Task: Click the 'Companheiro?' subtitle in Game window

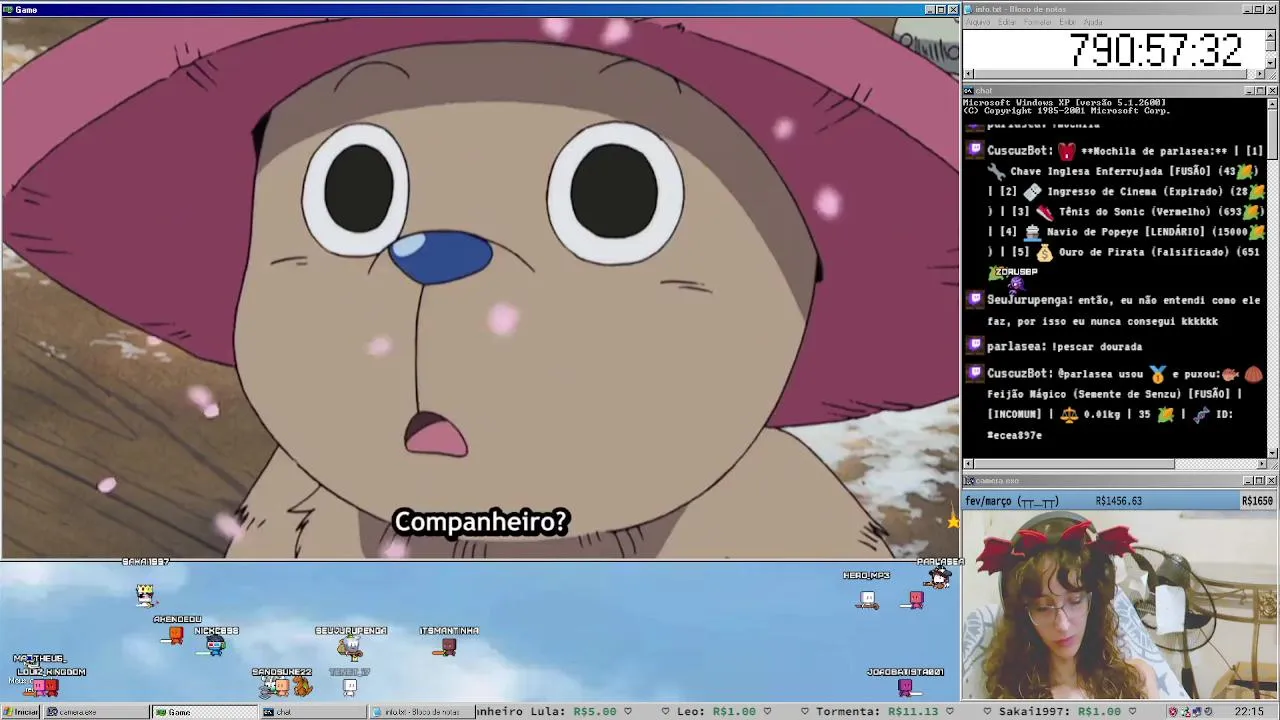Action: (481, 522)
